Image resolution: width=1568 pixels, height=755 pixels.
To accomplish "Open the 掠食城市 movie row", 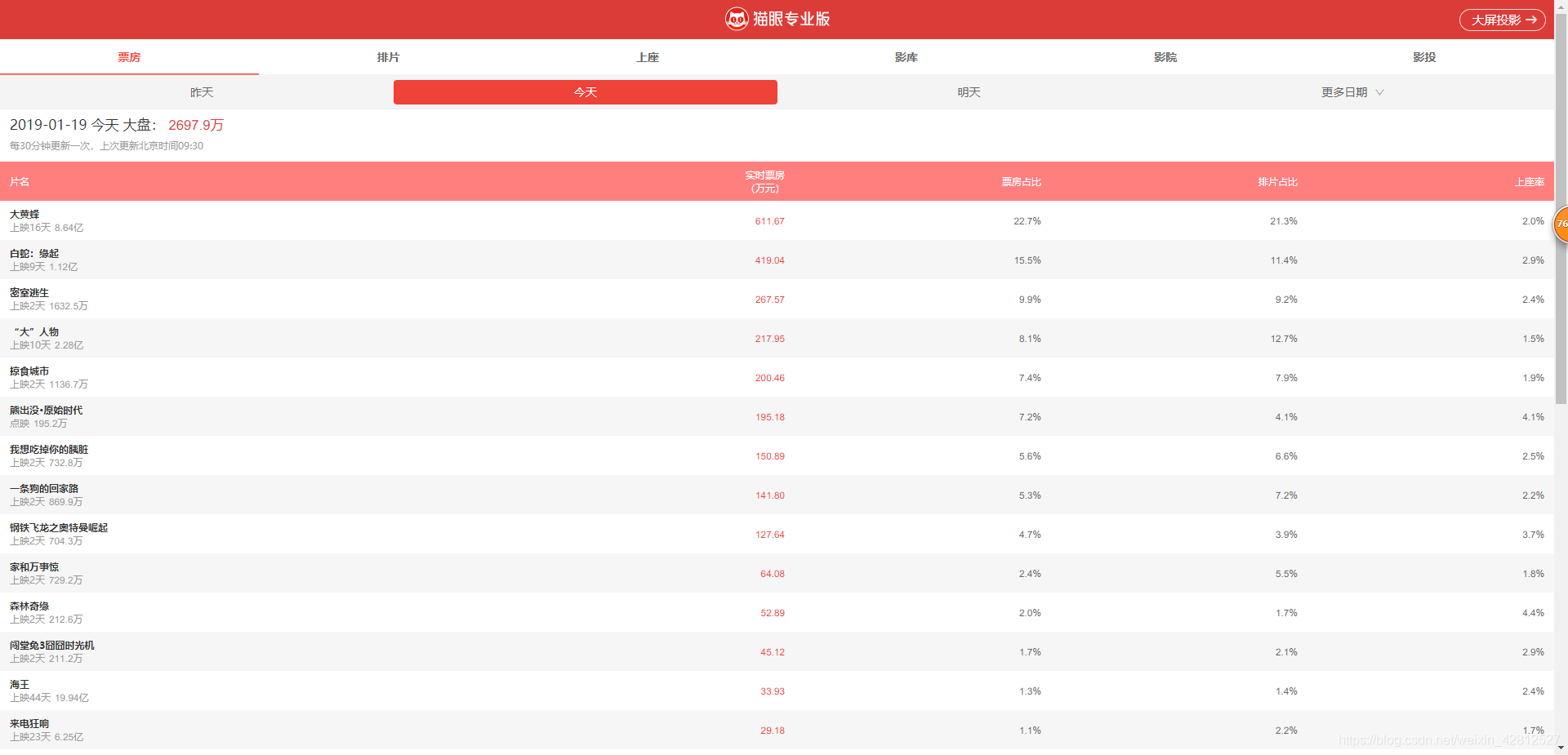I will click(777, 377).
